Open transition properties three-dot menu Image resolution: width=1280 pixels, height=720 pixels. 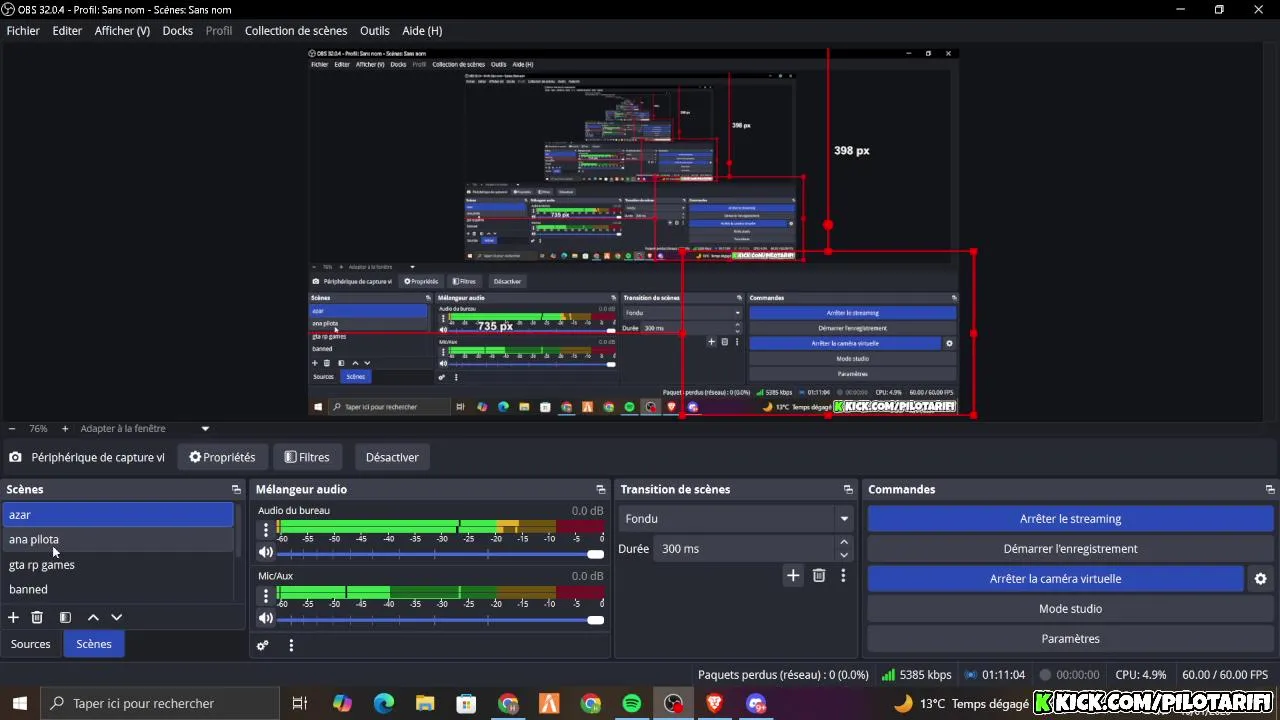coord(843,575)
